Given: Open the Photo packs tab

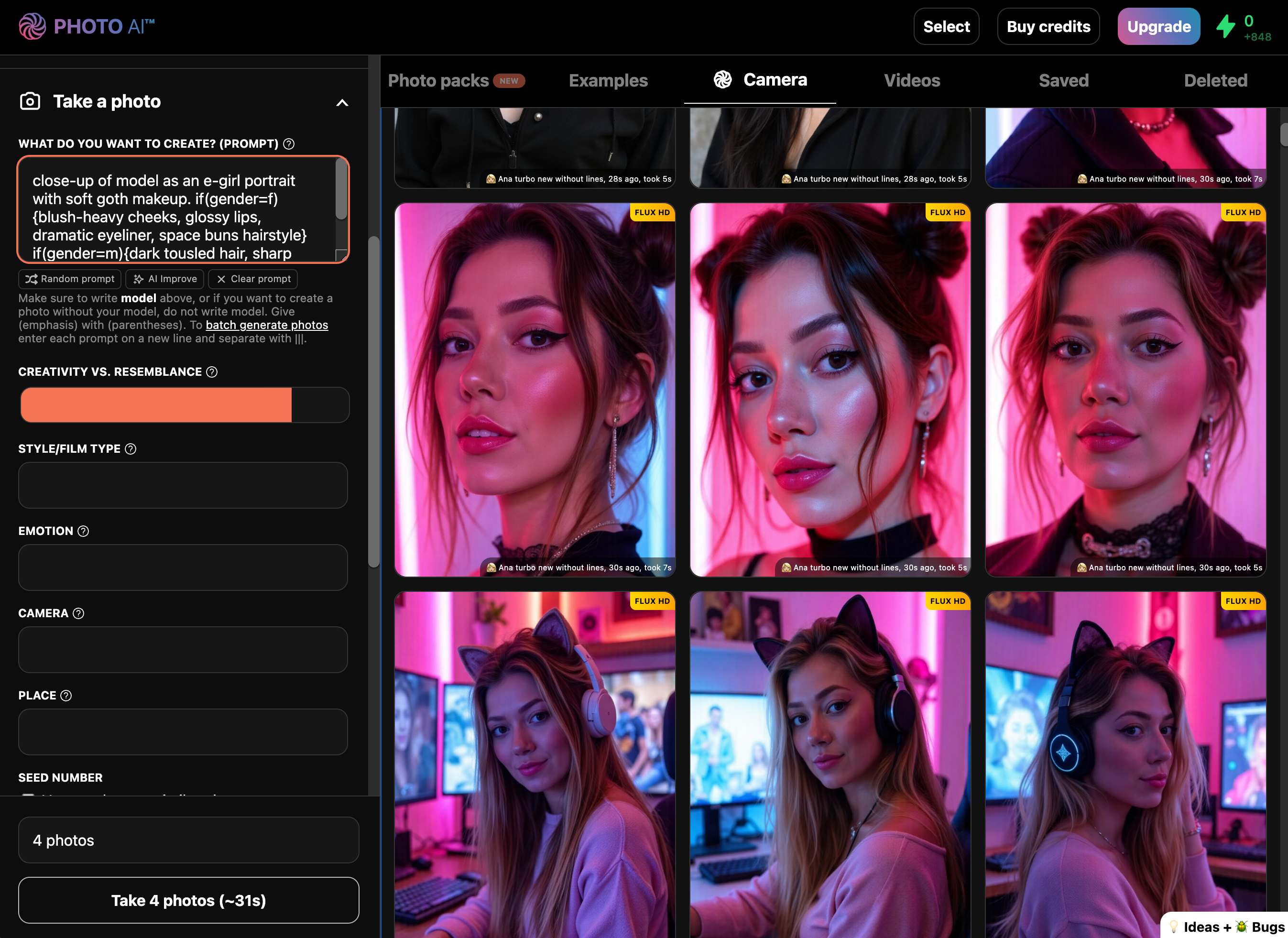Looking at the screenshot, I should click(438, 81).
